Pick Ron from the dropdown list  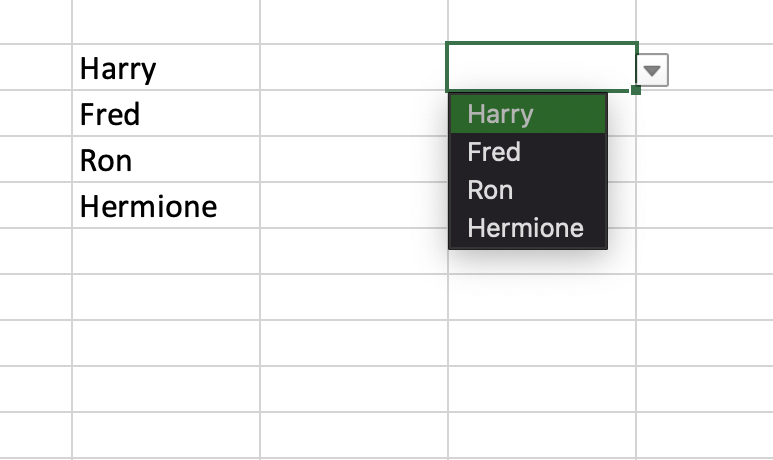tap(528, 190)
